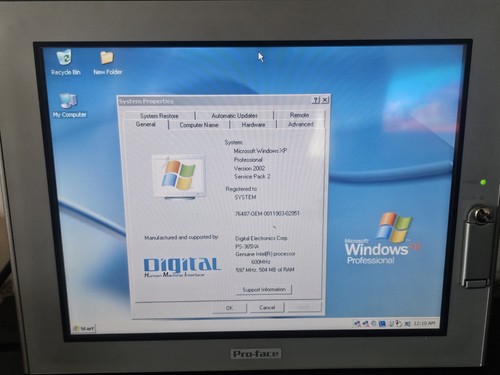
Task: Click the 'Version 2002' text
Action: pos(249,168)
